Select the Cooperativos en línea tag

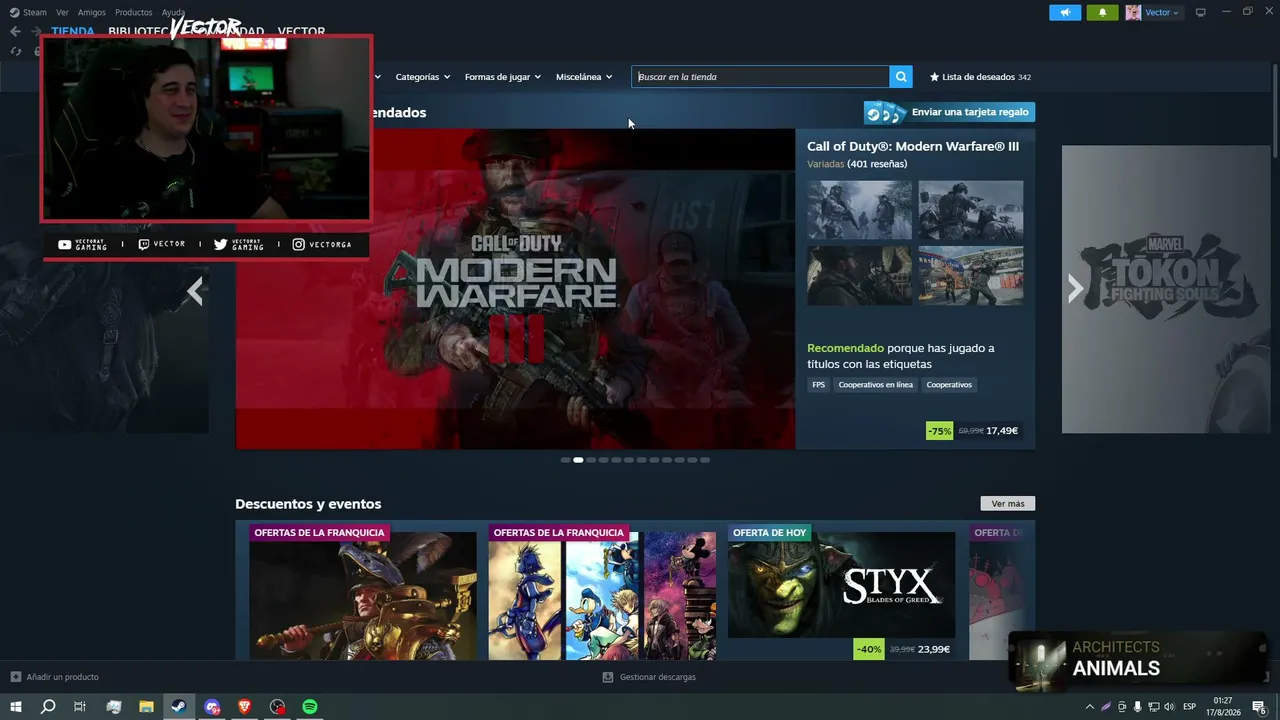tap(876, 385)
